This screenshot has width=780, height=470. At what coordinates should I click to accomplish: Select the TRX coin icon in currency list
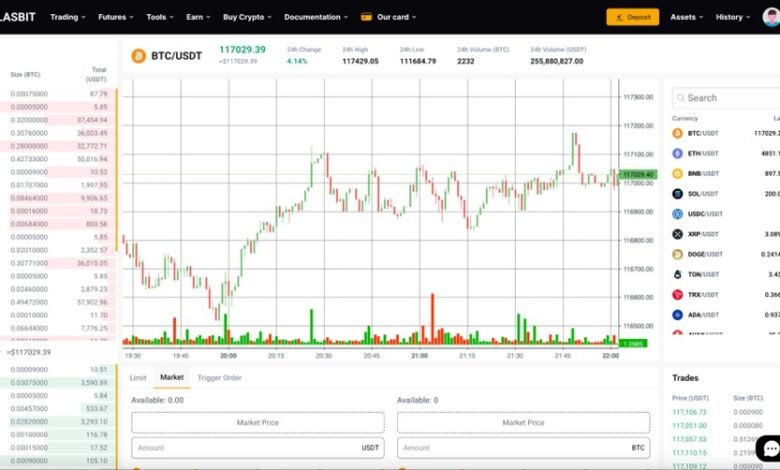(678, 294)
